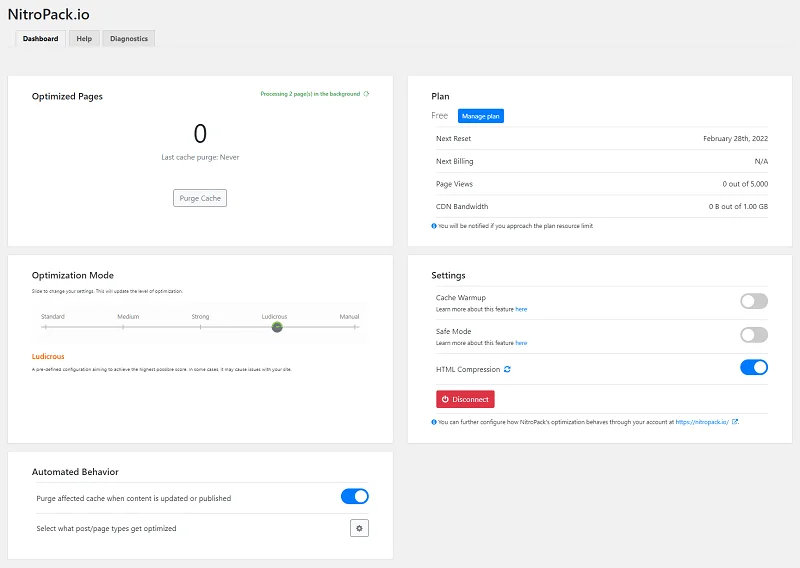This screenshot has height=568, width=800.
Task: Click the external link icon after nitropack.io
Action: (735, 422)
